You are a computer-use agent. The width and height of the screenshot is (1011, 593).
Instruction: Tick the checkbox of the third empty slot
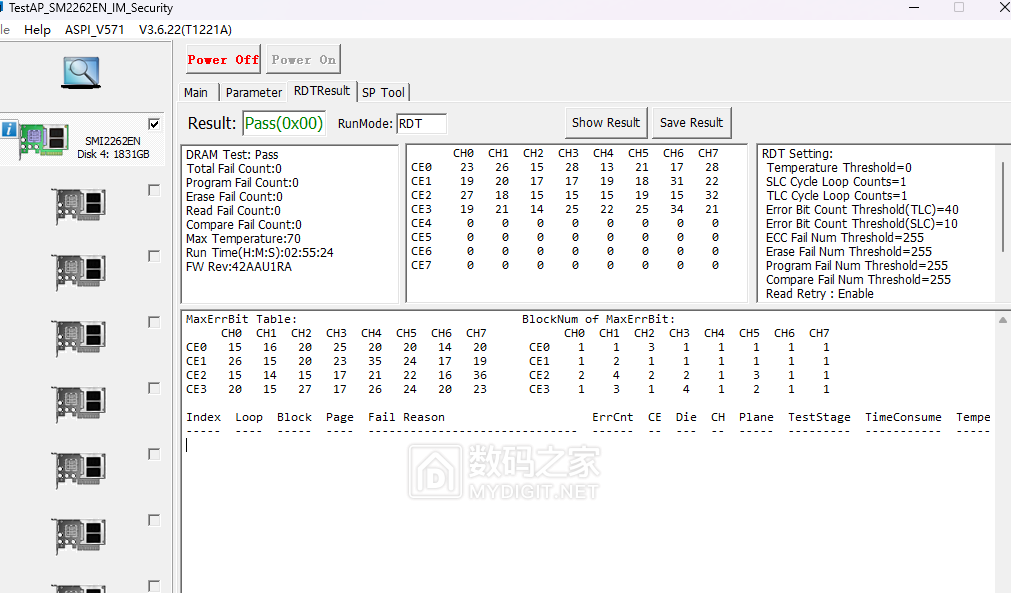pos(153,322)
